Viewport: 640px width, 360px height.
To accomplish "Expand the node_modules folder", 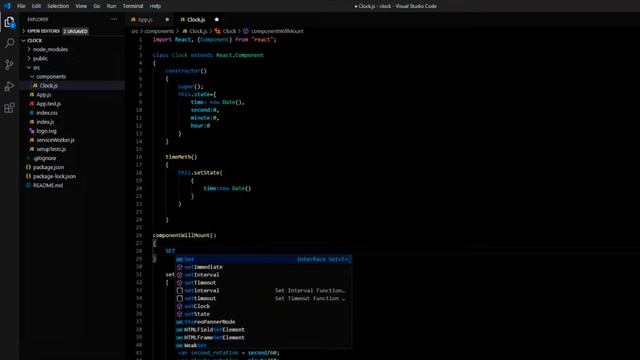I will [x=51, y=49].
